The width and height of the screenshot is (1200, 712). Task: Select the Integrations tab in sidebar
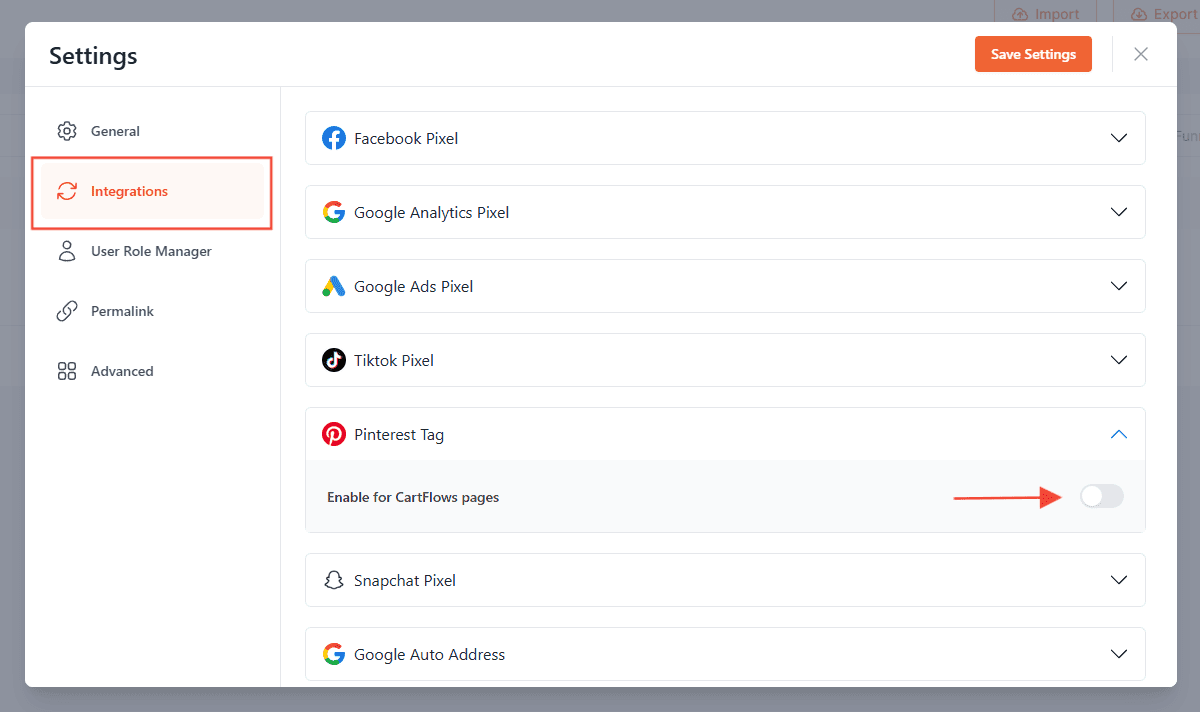pyautogui.click(x=129, y=191)
